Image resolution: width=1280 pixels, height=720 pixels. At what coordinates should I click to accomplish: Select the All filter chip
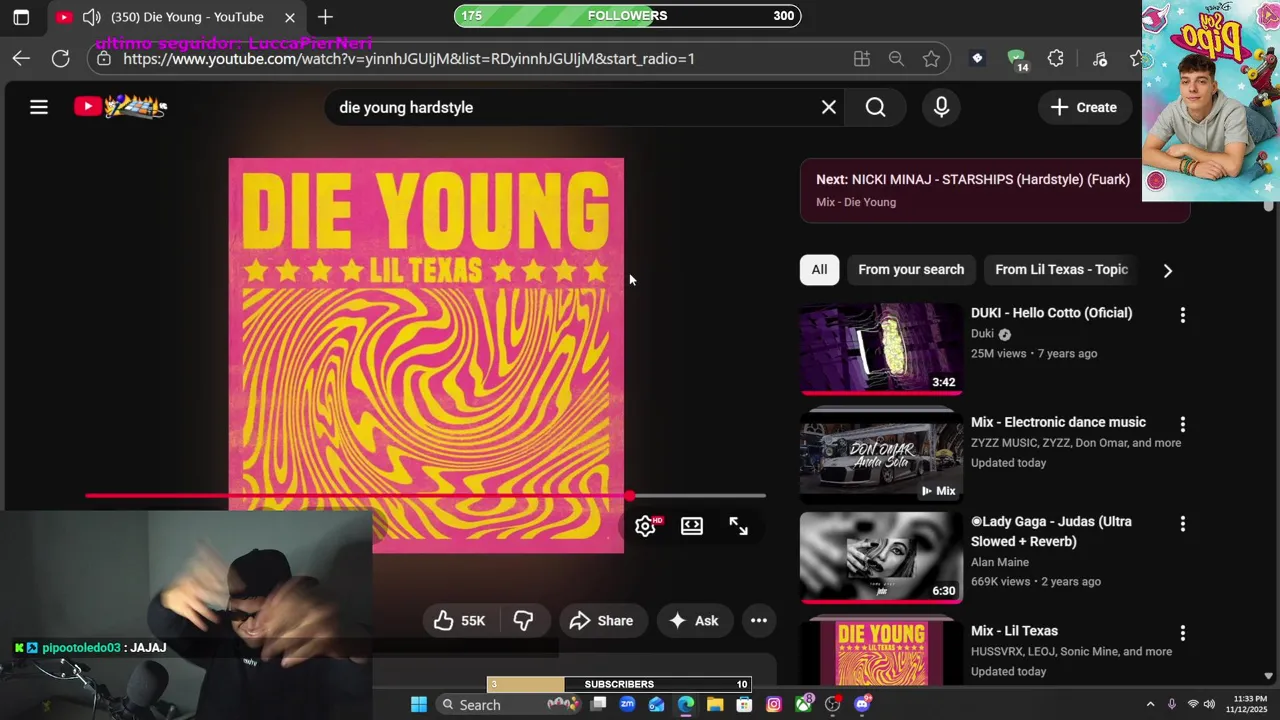[x=819, y=270]
